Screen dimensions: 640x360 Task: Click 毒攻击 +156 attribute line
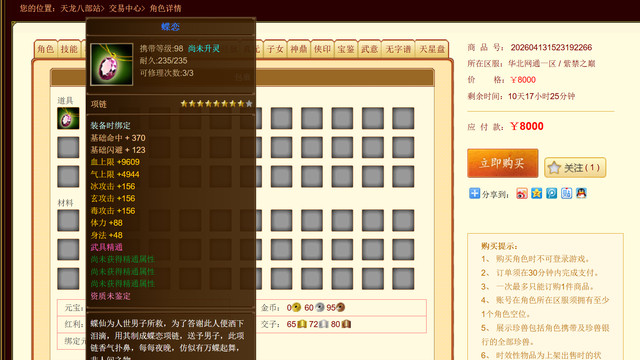tap(113, 211)
